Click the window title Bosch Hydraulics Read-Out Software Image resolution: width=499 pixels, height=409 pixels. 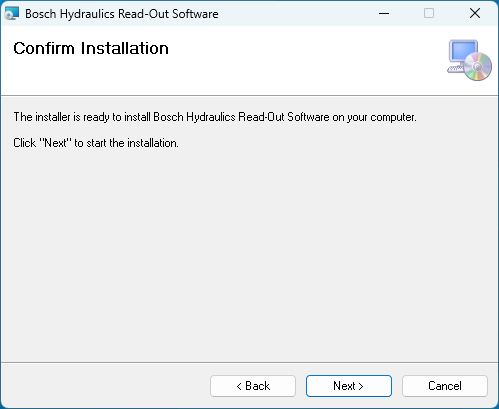pos(122,14)
